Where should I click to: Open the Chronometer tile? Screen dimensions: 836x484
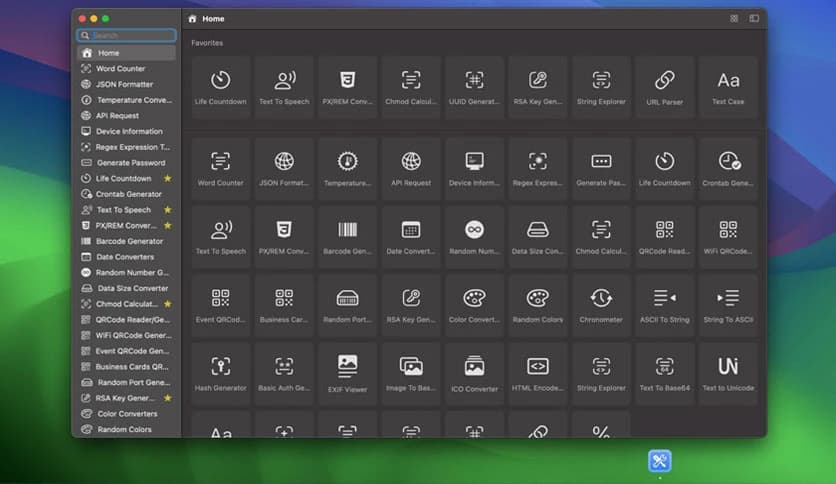(x=601, y=303)
